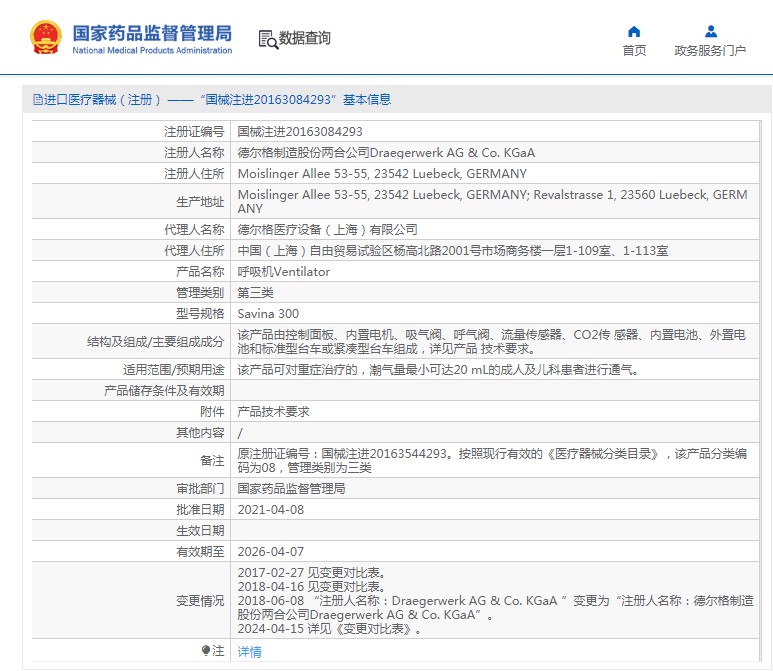Select the intended use text about 20 mL
Viewport: 773px width, 671px height.
[x=439, y=370]
